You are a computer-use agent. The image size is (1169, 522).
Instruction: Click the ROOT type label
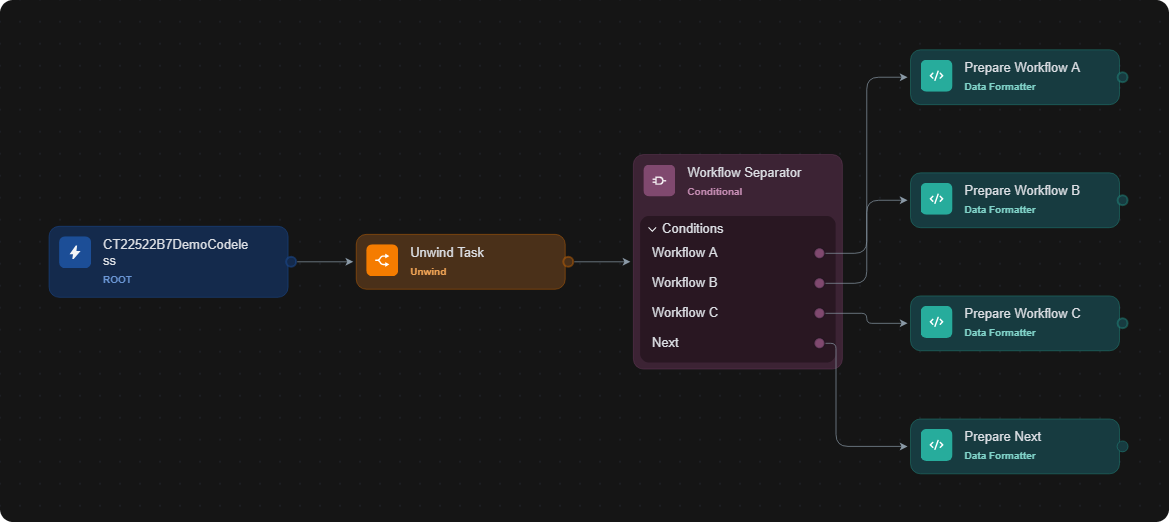click(x=117, y=280)
